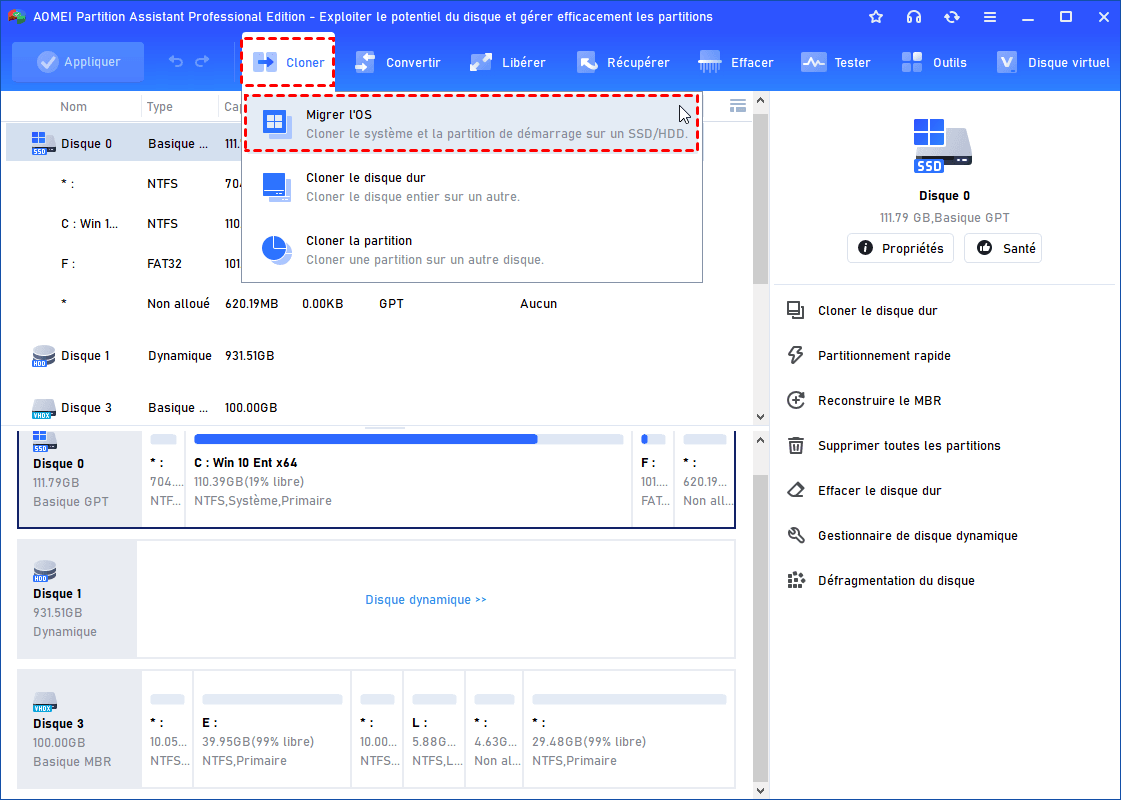The height and width of the screenshot is (800, 1121).
Task: Open the Effacer toolbar tool
Action: [x=736, y=62]
